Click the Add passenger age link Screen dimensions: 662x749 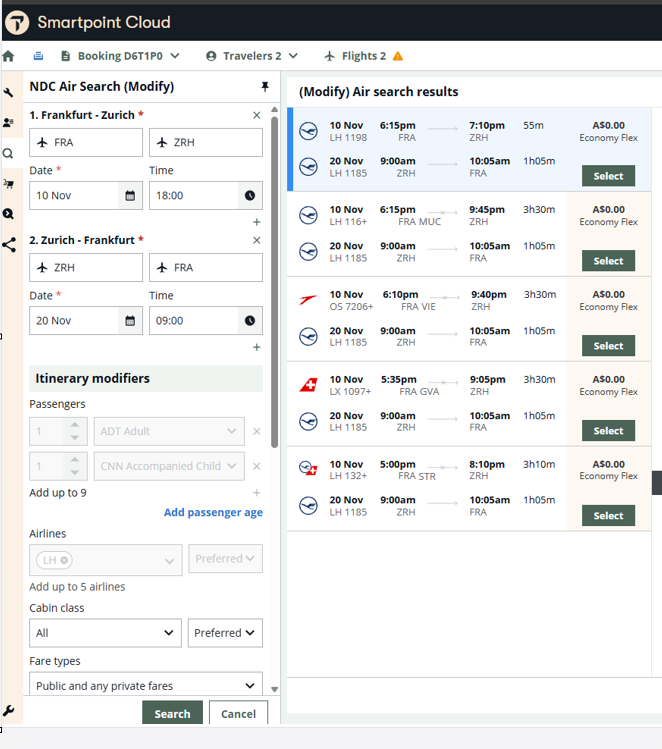click(213, 513)
